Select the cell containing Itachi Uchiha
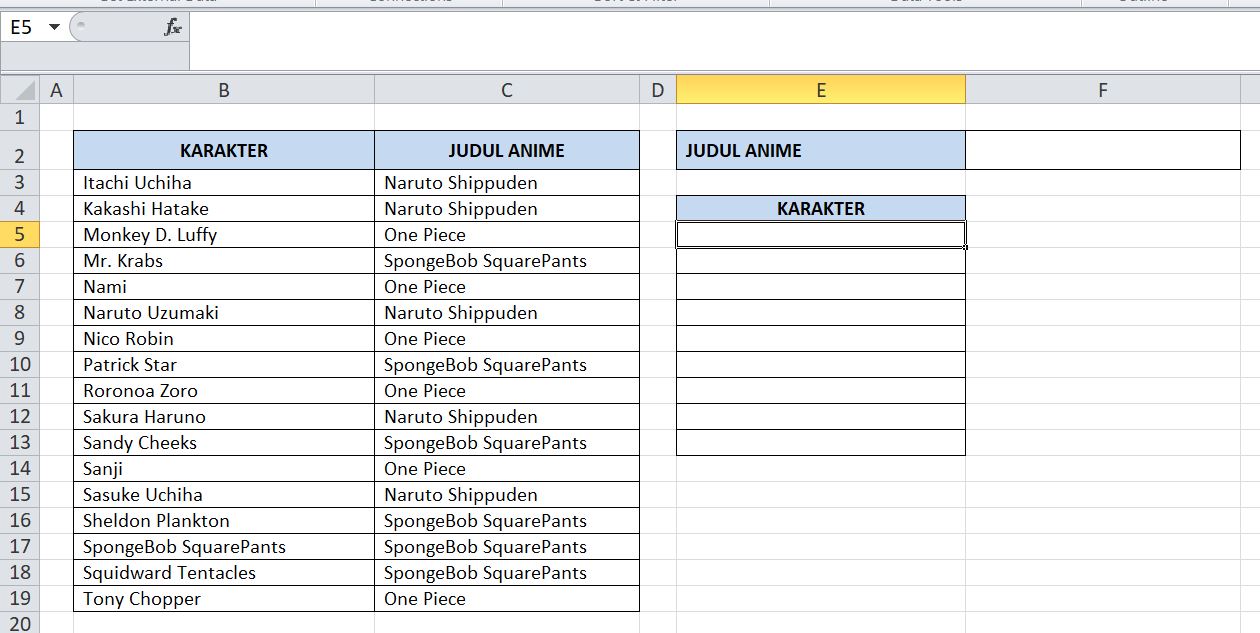 coord(223,182)
